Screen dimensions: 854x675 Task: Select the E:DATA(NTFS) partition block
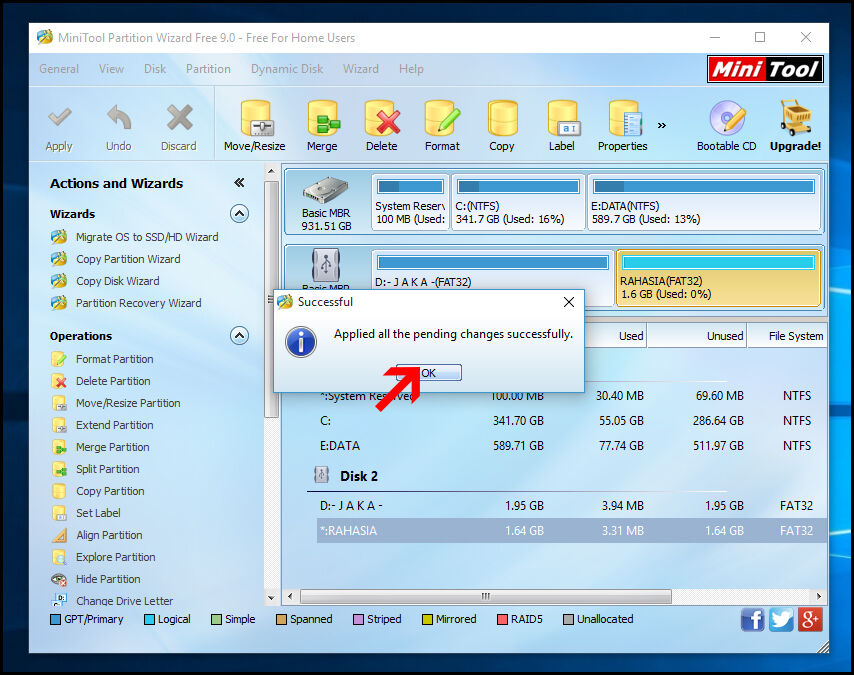point(704,202)
